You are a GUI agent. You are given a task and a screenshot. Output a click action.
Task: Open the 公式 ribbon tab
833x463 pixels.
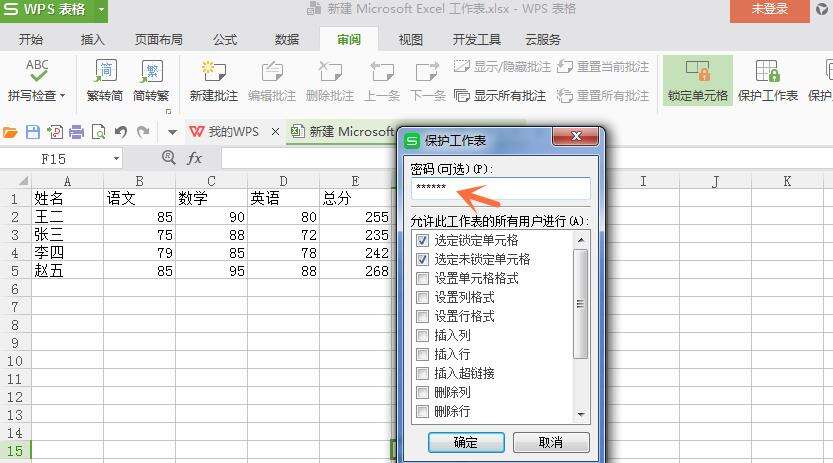coord(225,39)
